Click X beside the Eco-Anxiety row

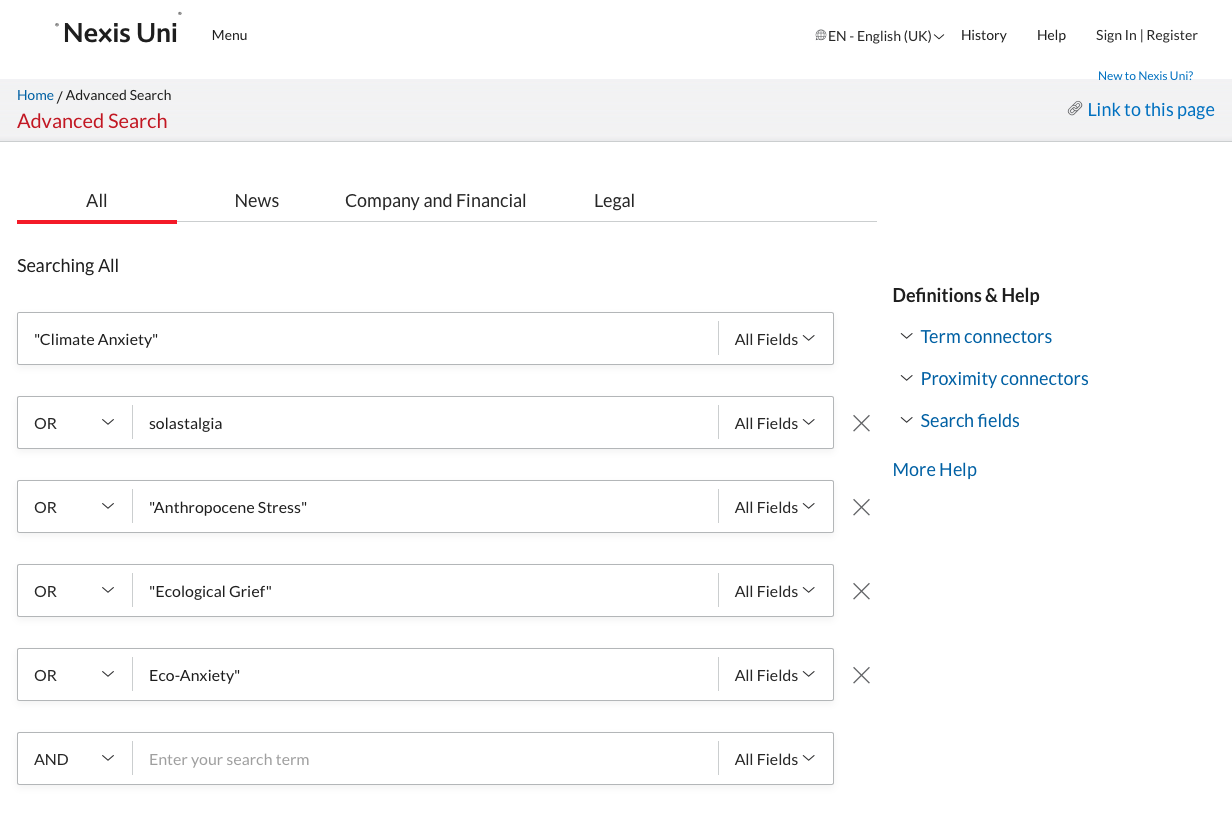[x=861, y=675]
